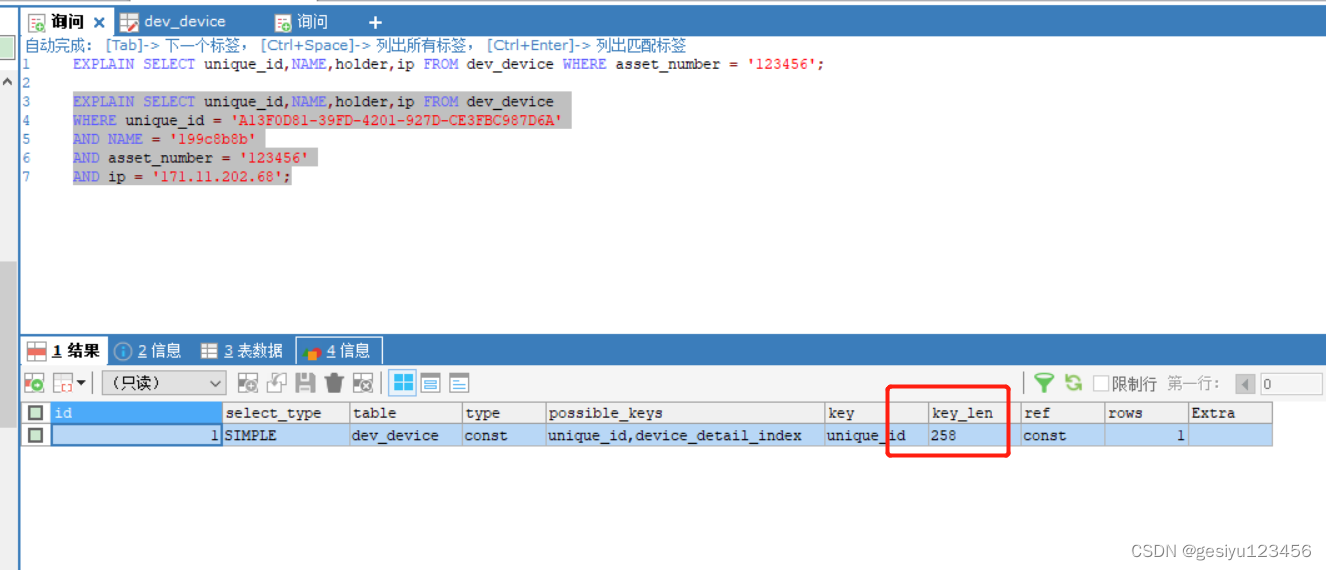Click the cancel changes icon
The width and height of the screenshot is (1326, 570).
363,383
